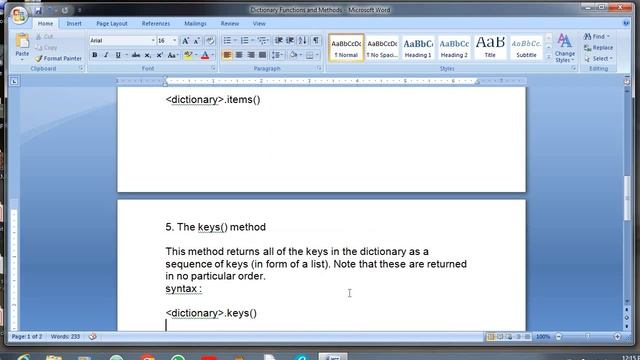
Task: Open Word help question icon
Action: pos(626,23)
